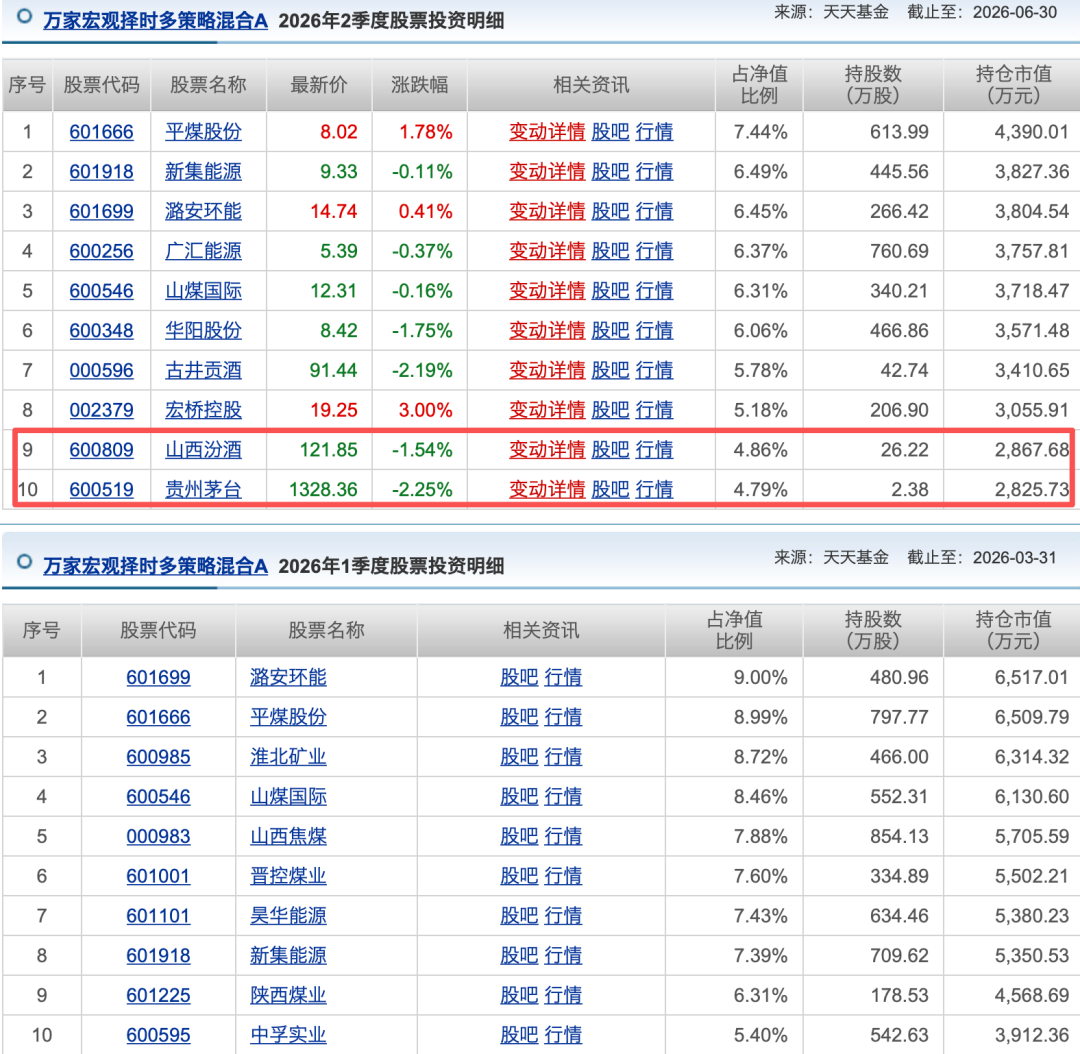Open 行情 for 山西焦煤

coord(563,836)
